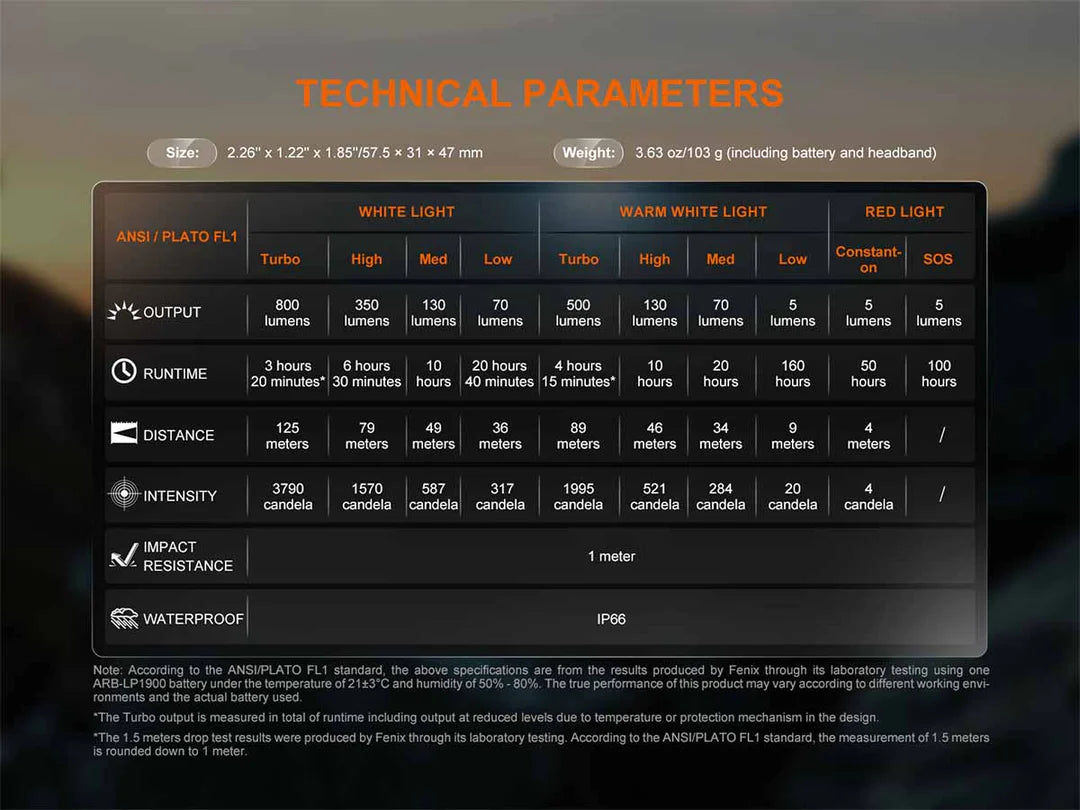Click the OUTPUT row sunburst icon
1080x810 pixels.
tap(123, 312)
